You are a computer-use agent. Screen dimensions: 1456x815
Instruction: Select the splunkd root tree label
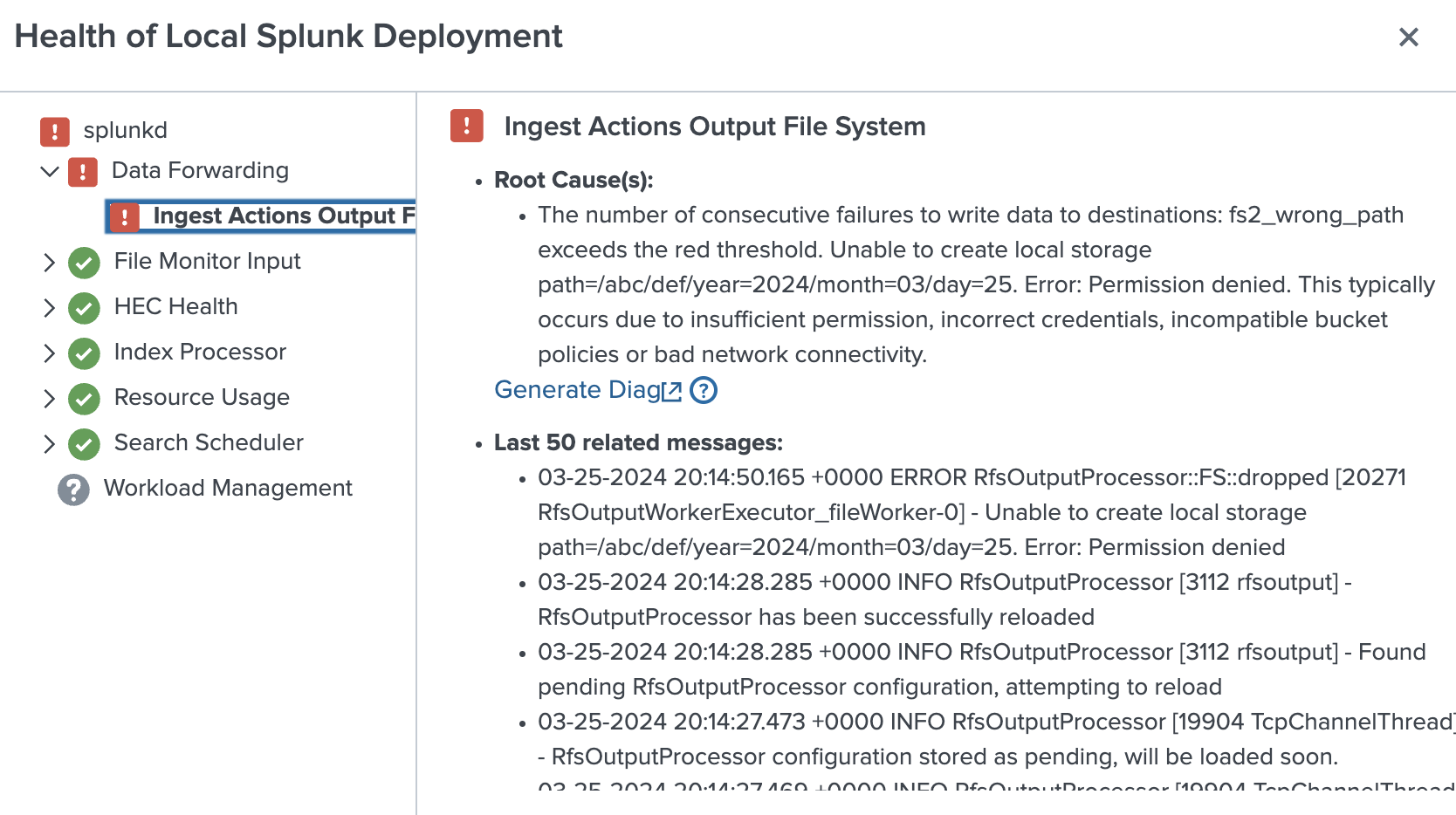click(x=125, y=131)
